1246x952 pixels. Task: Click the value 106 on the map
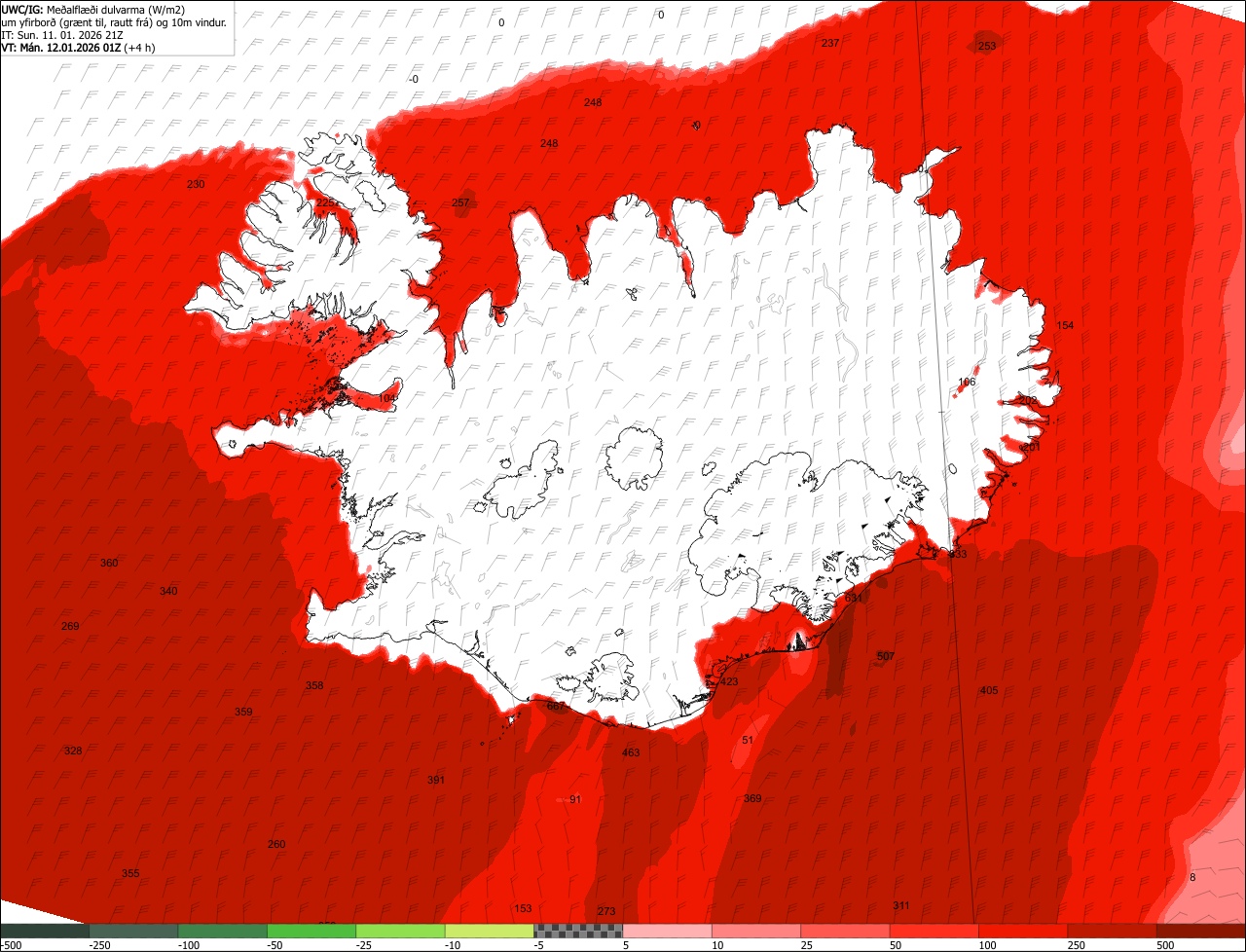pos(967,383)
